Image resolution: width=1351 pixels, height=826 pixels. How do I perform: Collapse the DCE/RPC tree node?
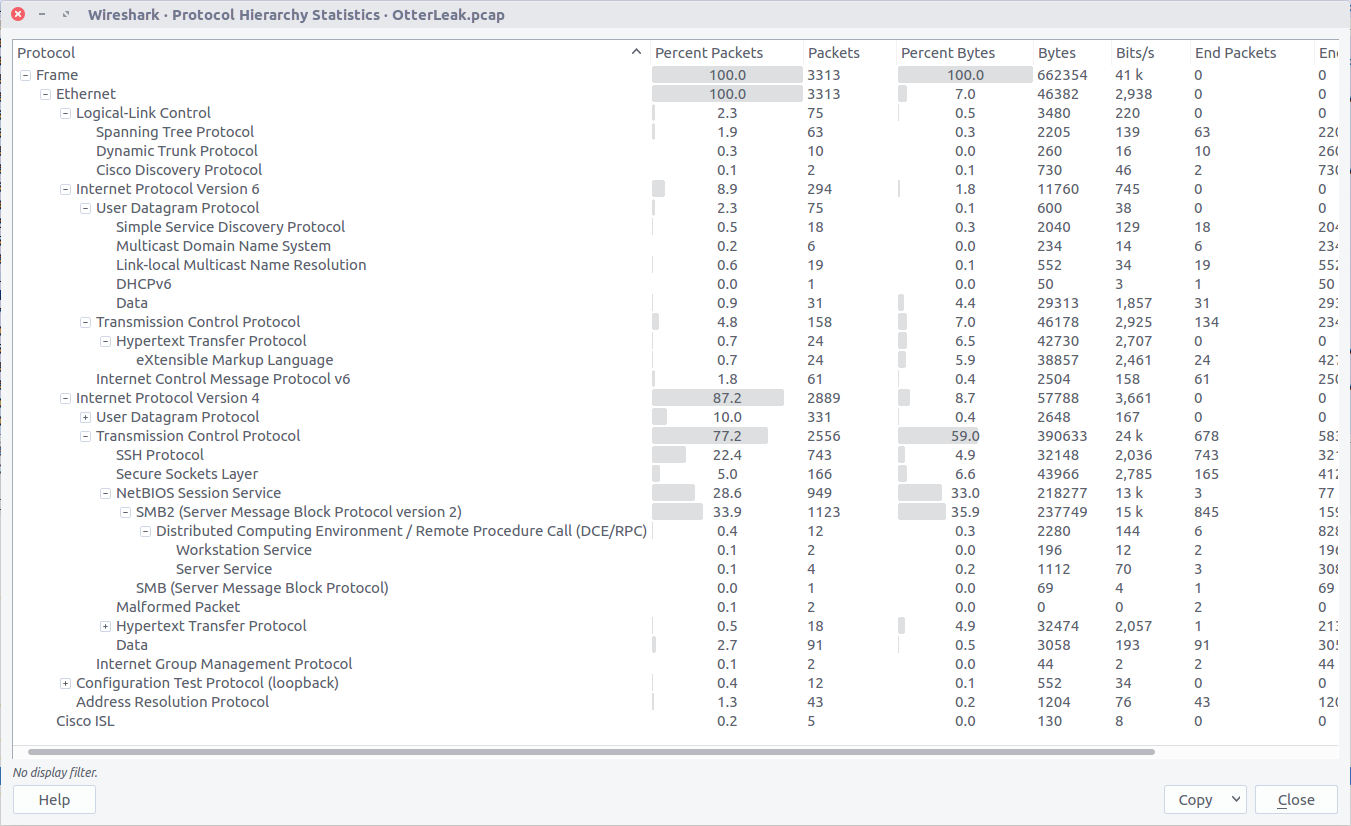point(145,531)
